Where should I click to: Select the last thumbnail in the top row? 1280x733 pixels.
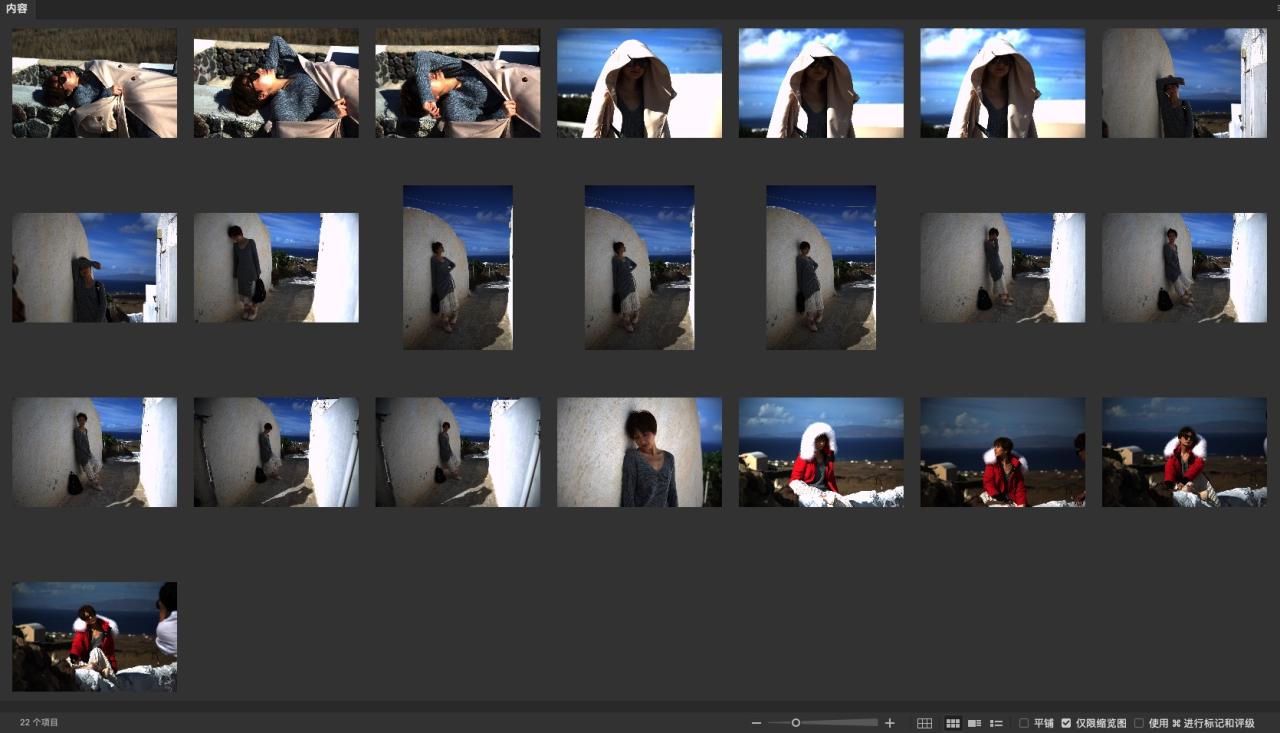1184,83
